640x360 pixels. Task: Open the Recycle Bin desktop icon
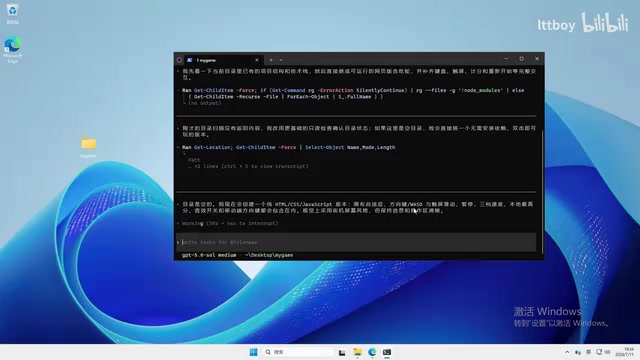coord(12,13)
